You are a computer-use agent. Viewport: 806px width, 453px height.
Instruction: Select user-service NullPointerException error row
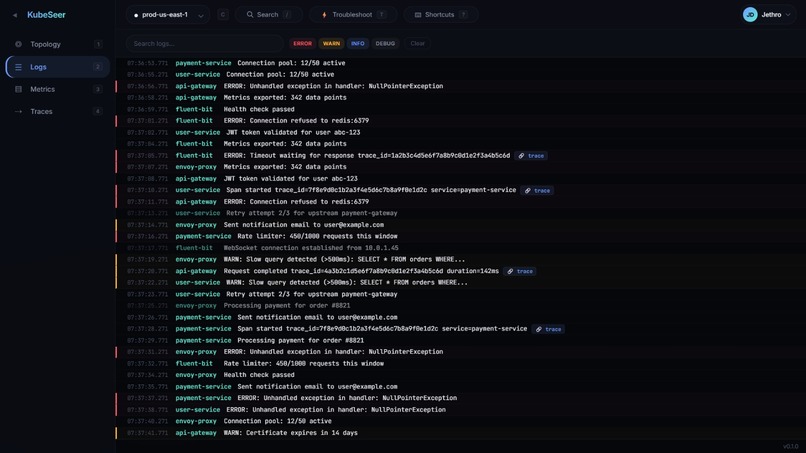461,410
